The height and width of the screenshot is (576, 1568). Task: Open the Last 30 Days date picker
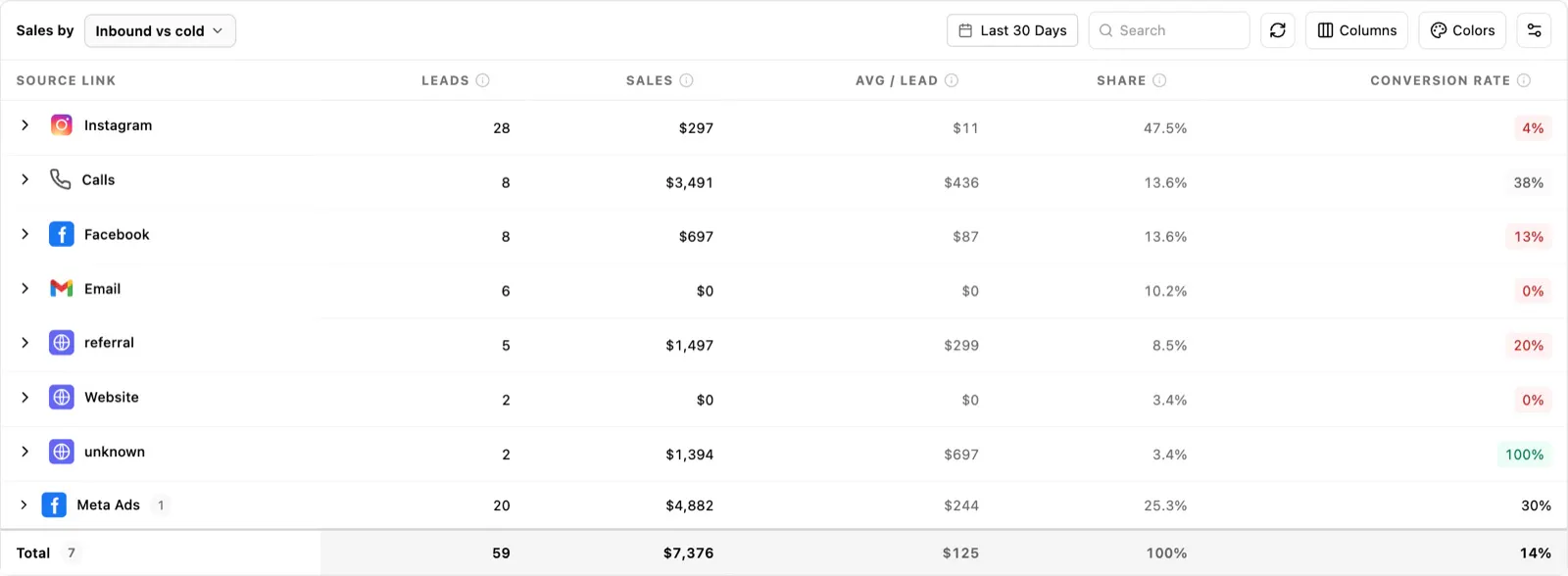point(1012,30)
